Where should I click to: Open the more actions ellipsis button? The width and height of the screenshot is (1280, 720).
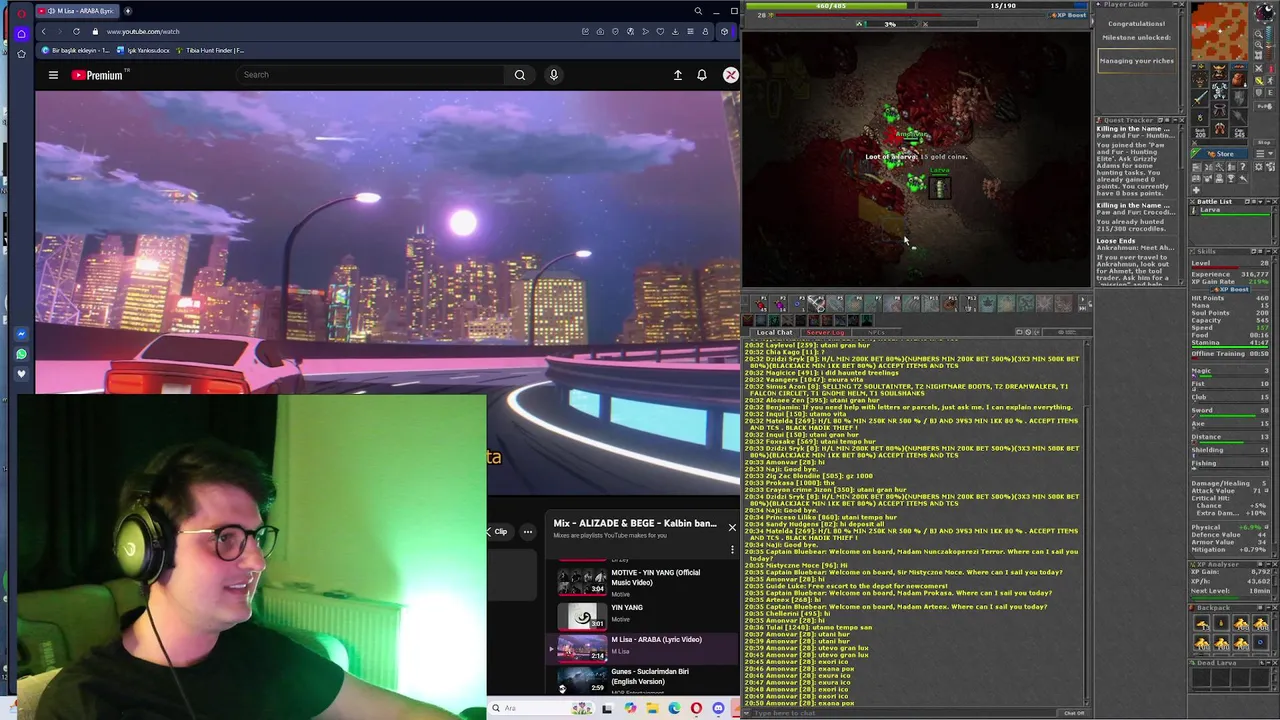point(528,531)
